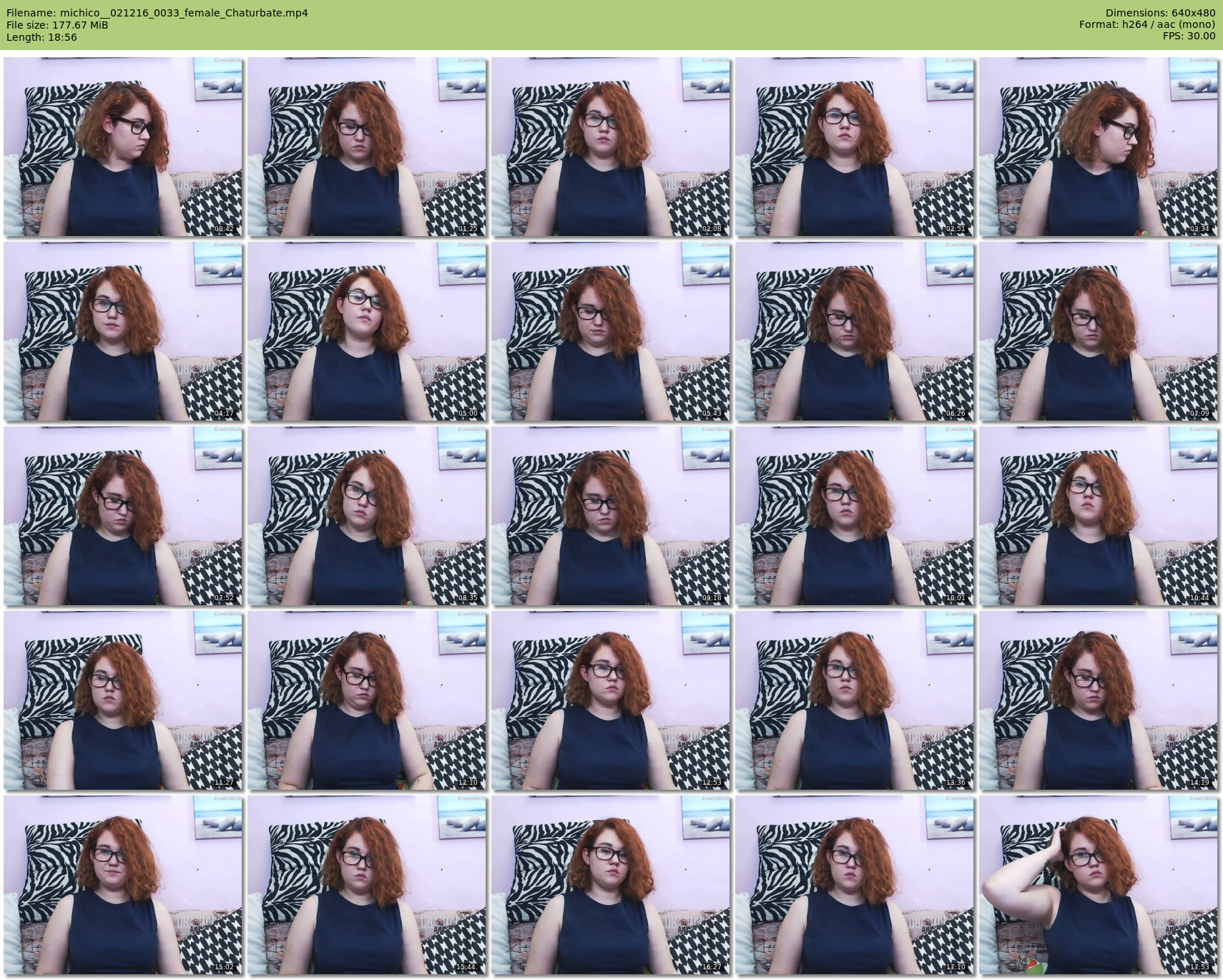Click the 10:44 thumbnail
This screenshot has width=1223, height=980.
(x=1099, y=516)
